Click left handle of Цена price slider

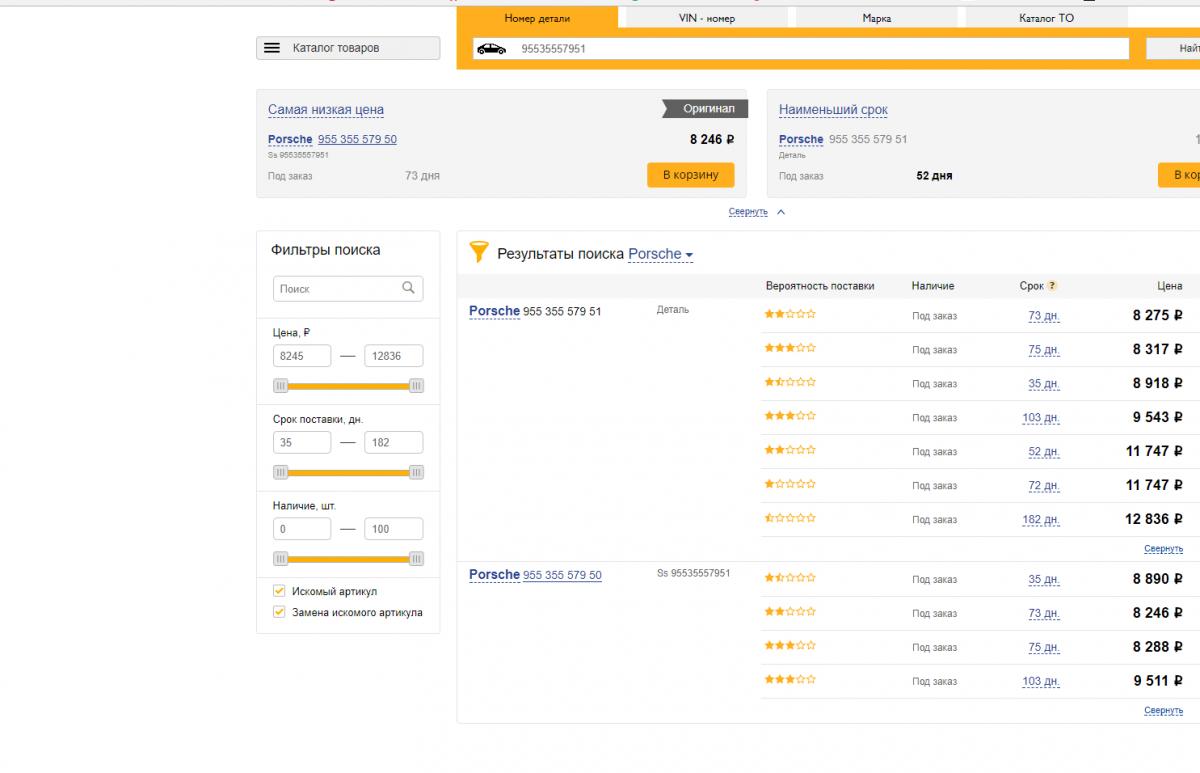(x=281, y=386)
